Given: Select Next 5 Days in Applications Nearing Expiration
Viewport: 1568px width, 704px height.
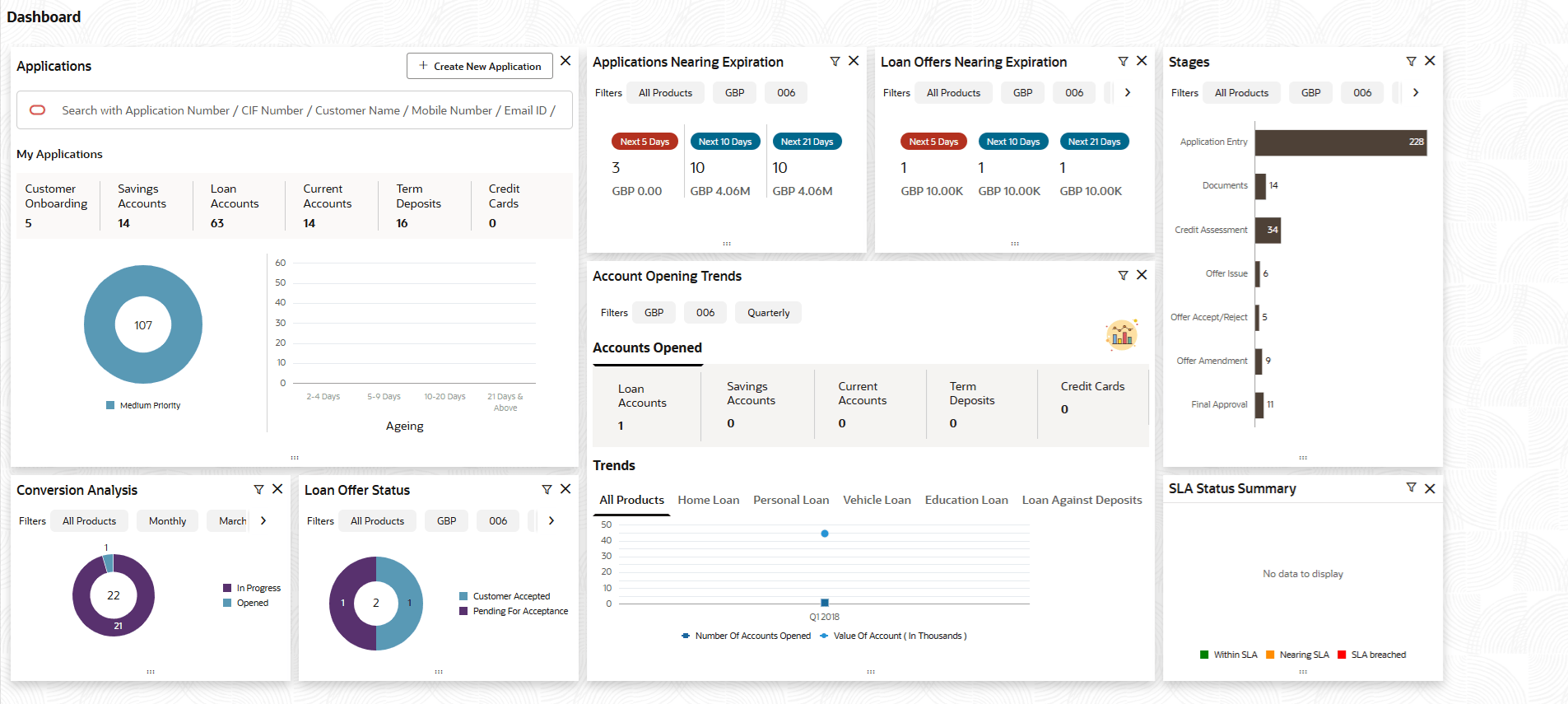Looking at the screenshot, I should [644, 142].
